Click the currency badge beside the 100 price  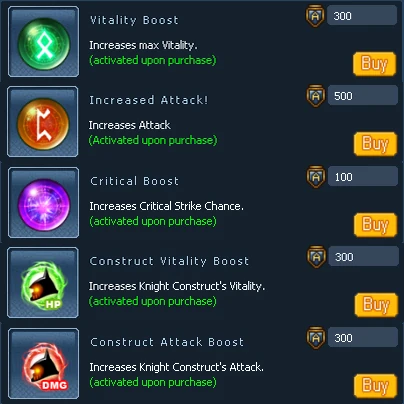point(316,177)
